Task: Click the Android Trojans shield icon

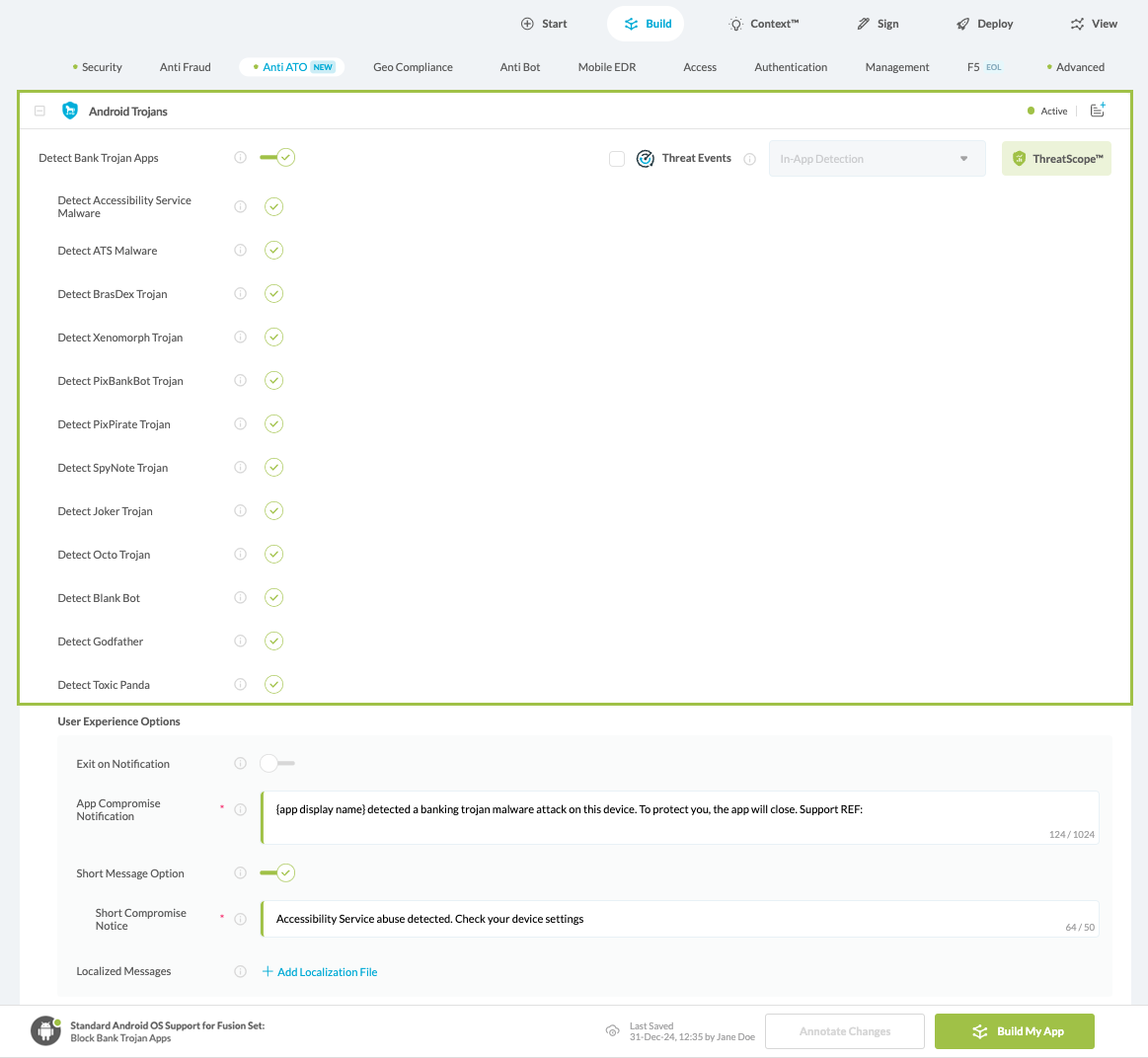Action: [x=69, y=111]
